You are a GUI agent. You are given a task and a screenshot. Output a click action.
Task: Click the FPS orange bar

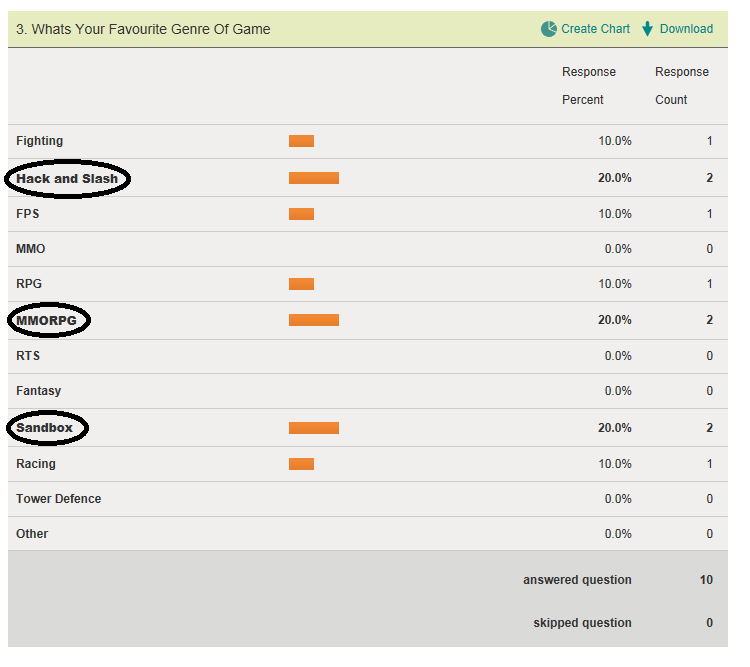coord(301,214)
